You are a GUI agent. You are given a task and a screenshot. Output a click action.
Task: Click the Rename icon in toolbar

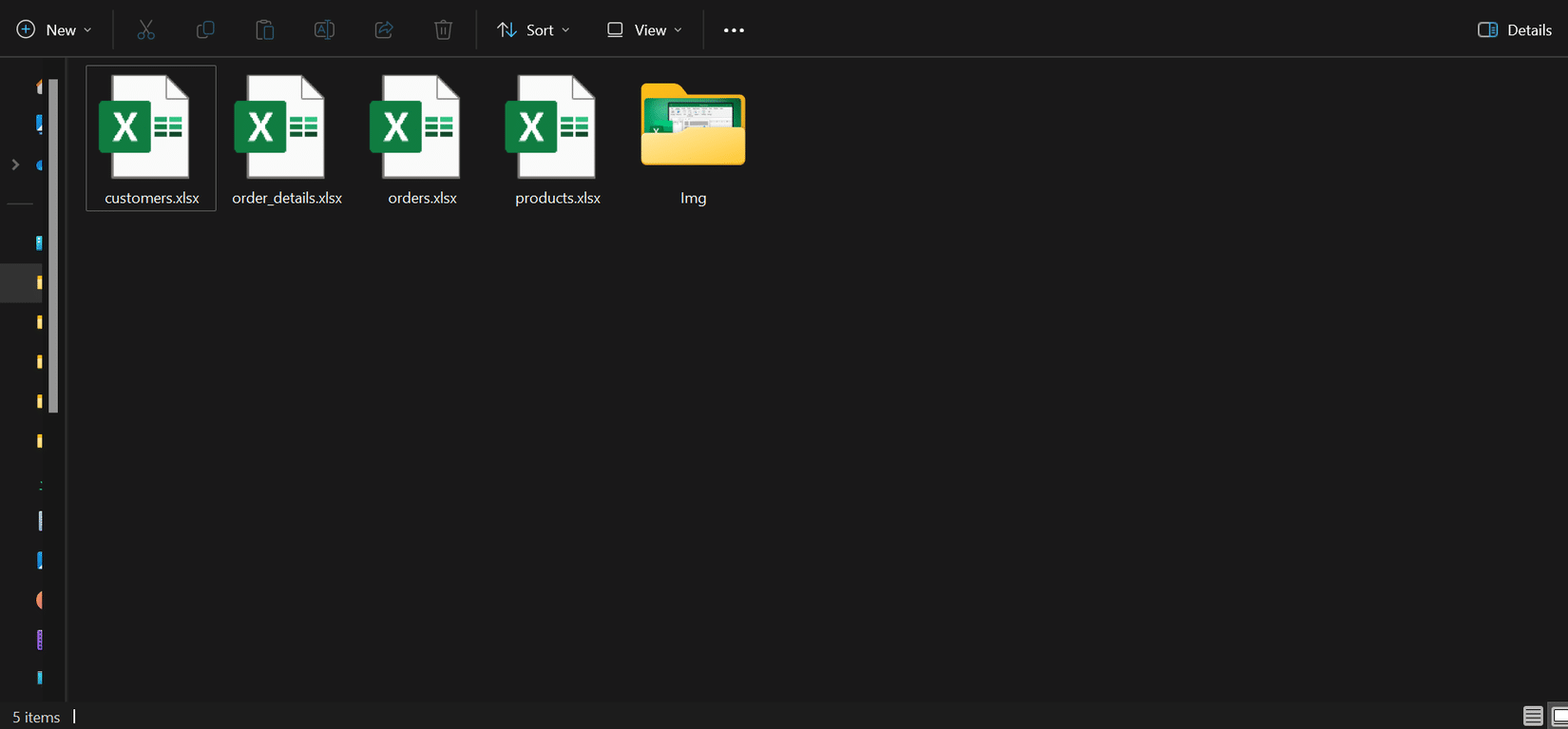click(324, 29)
